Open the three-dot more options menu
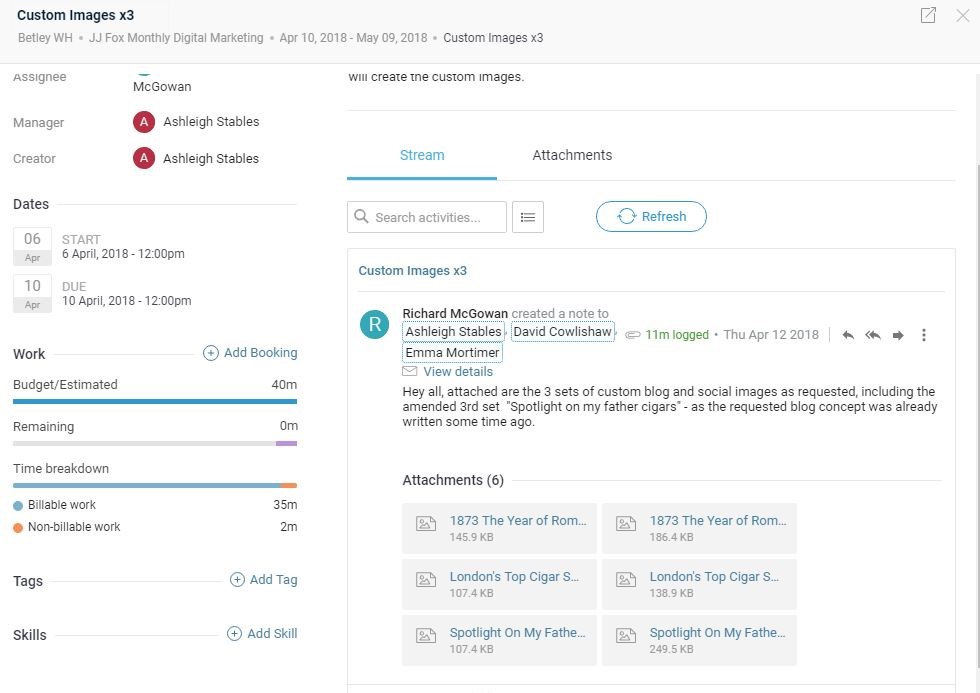Viewport: 980px width, 693px height. [924, 335]
